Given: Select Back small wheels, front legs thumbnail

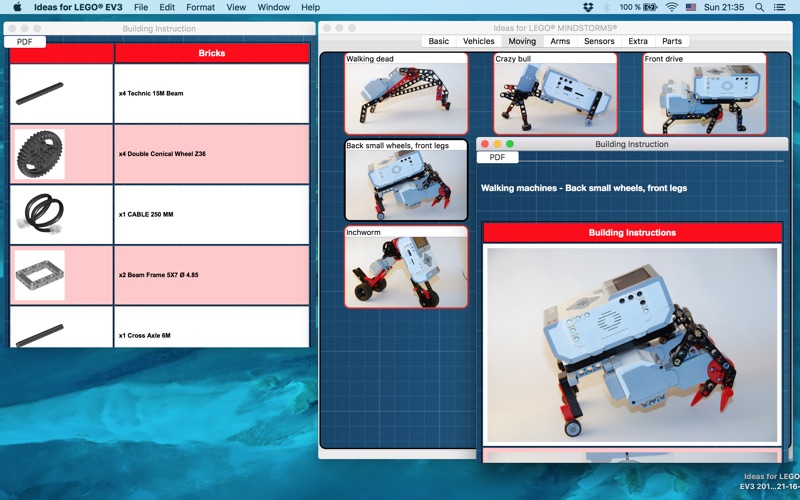Looking at the screenshot, I should (x=406, y=180).
